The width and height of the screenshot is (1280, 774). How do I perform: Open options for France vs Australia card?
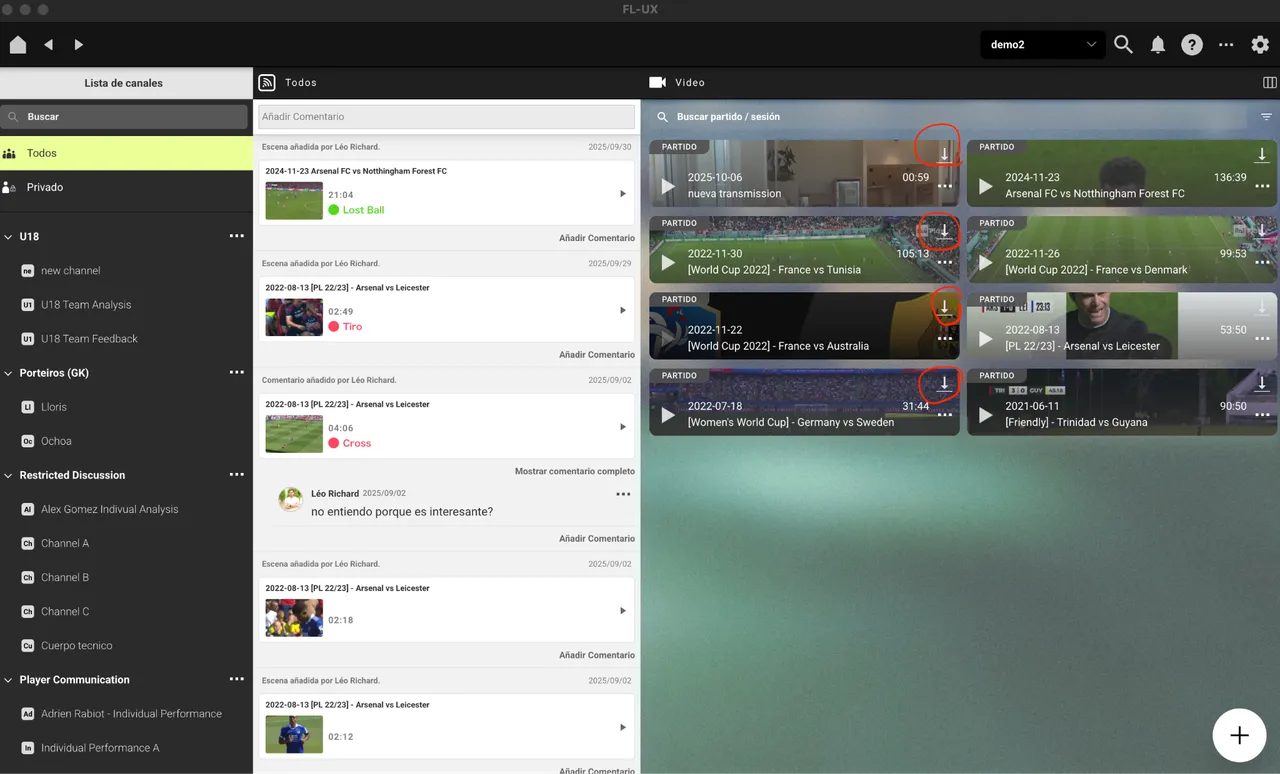tap(944, 339)
